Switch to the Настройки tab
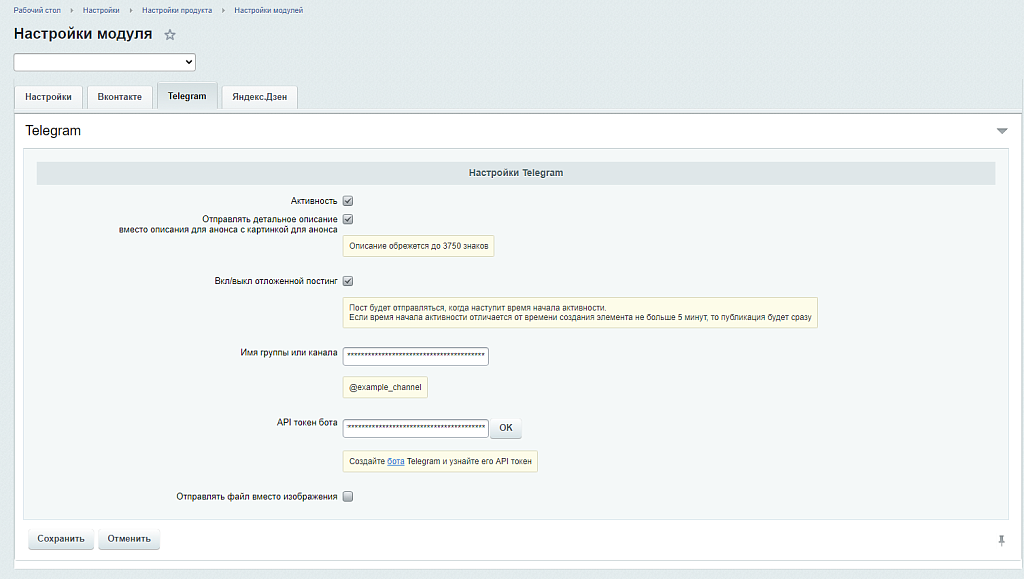Image resolution: width=1024 pixels, height=579 pixels. 48,97
